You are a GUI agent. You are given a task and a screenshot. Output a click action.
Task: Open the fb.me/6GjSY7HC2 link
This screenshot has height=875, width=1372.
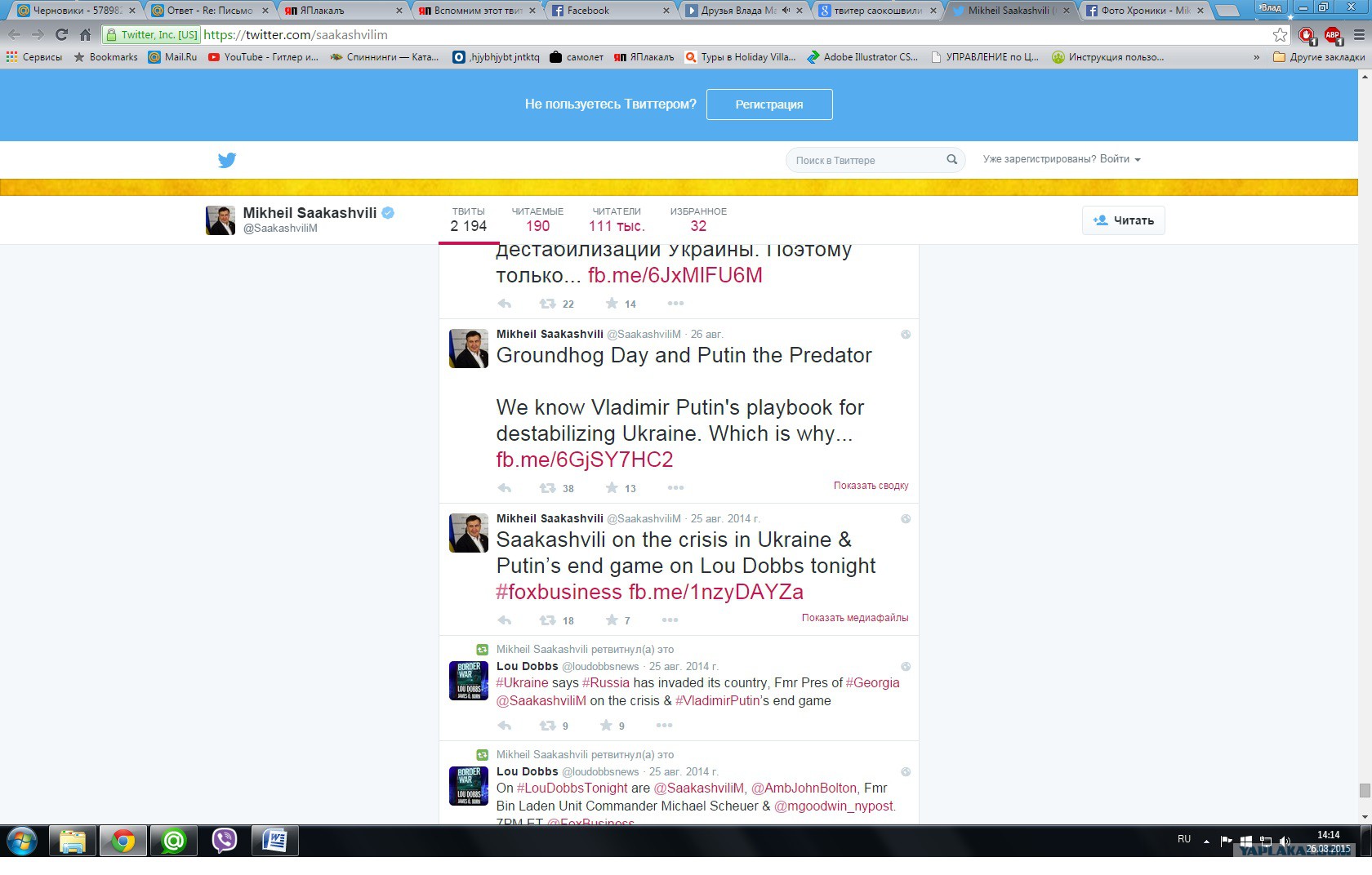(585, 460)
